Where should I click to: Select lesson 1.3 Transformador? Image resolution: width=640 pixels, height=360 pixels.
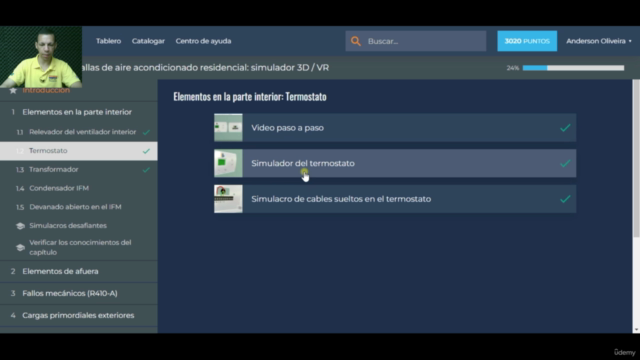coord(79,169)
